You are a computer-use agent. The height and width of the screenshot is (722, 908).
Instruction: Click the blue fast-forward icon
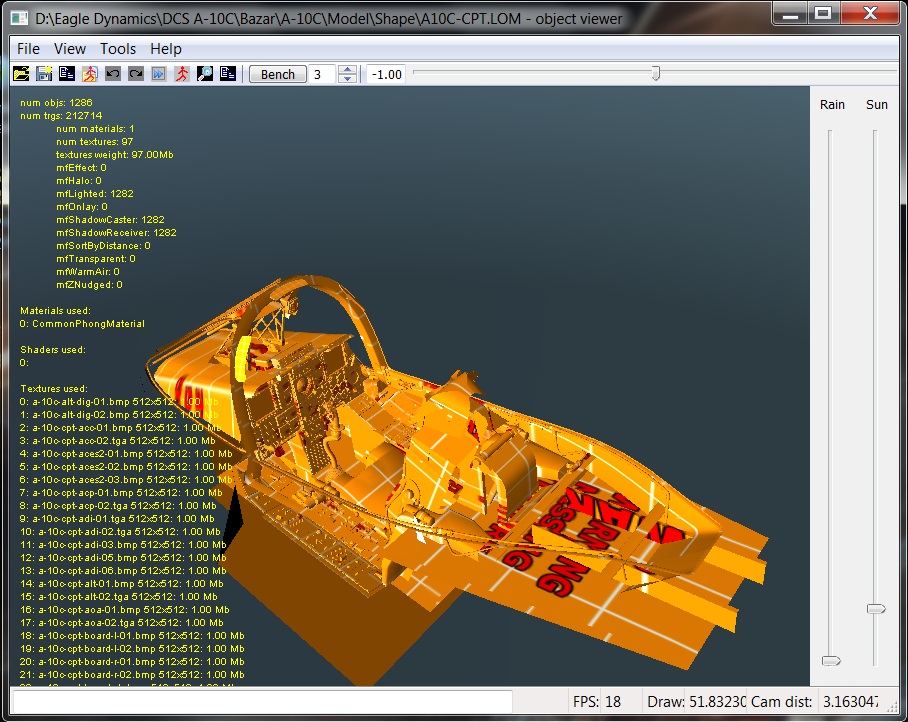[x=159, y=74]
